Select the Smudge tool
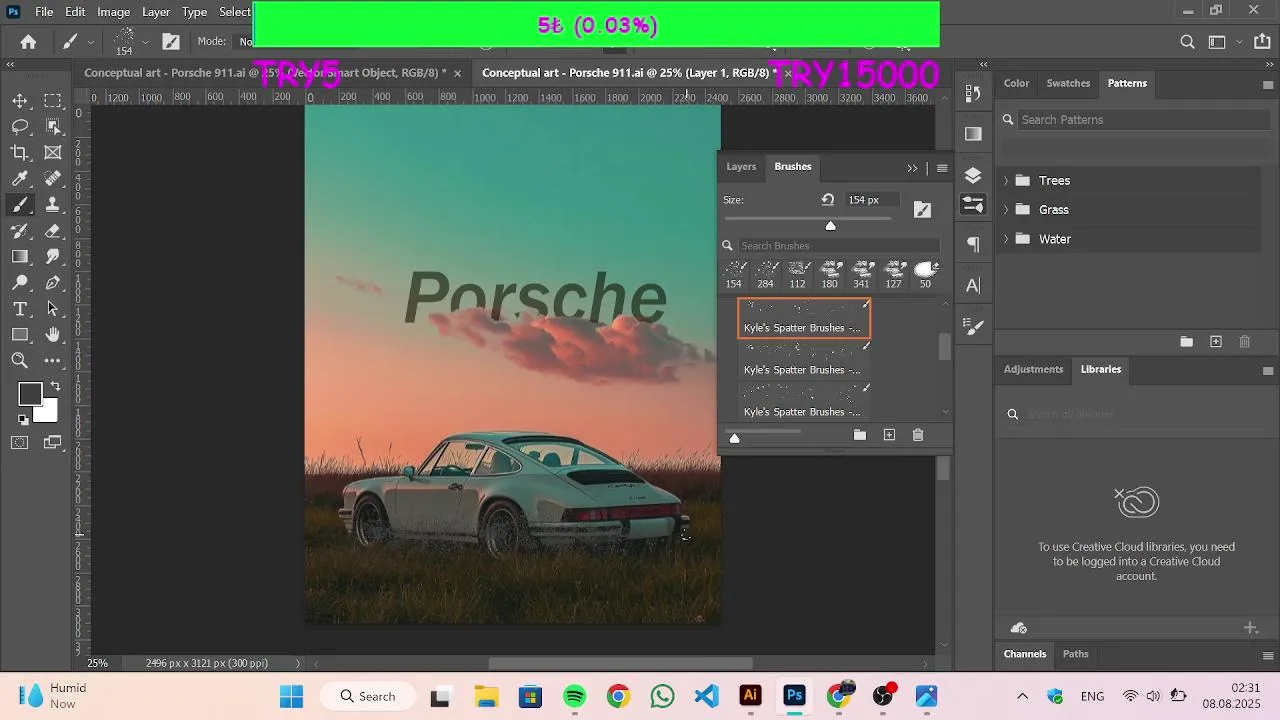1280x720 pixels. tap(53, 257)
